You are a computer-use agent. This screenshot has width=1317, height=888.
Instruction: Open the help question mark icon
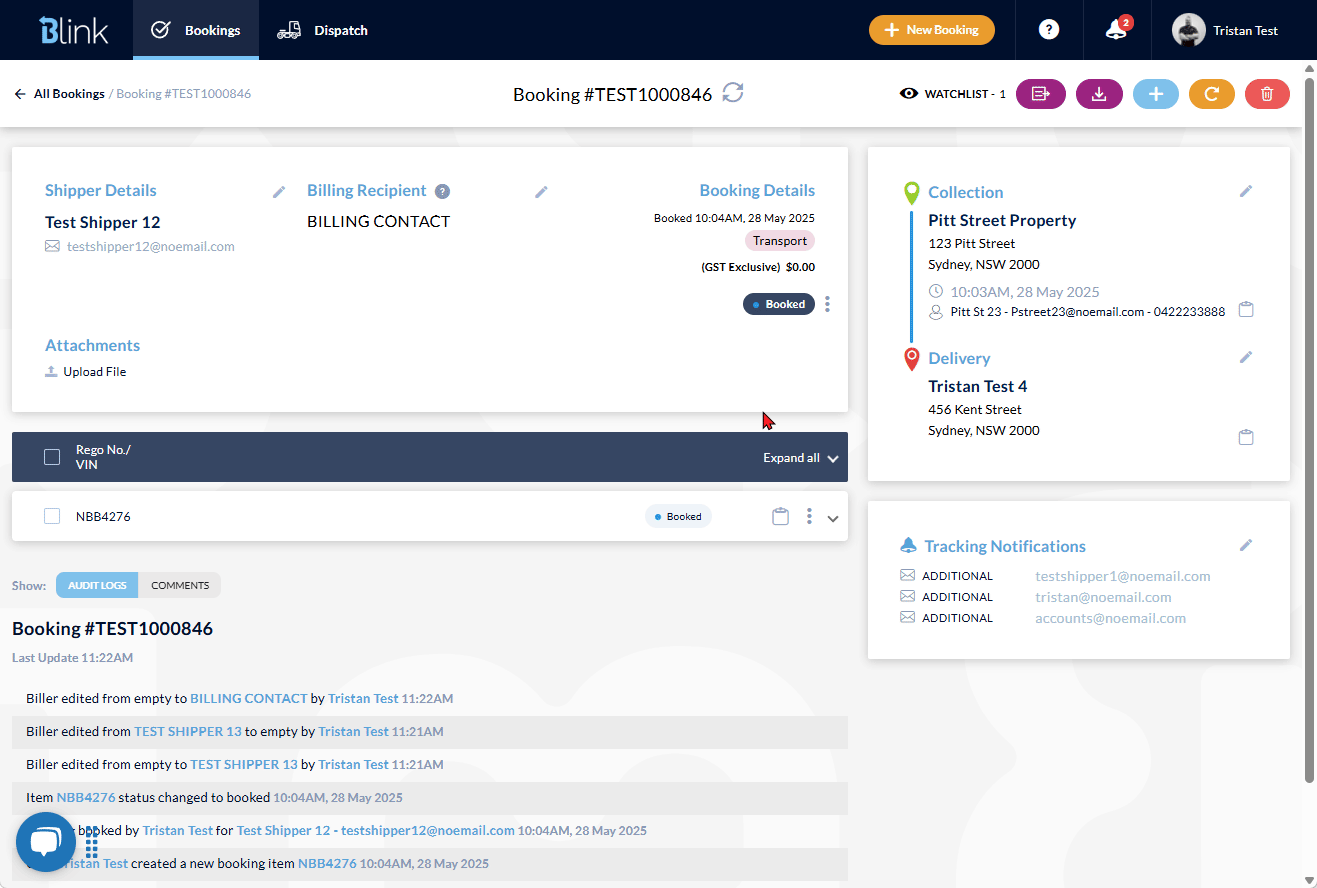(1048, 30)
